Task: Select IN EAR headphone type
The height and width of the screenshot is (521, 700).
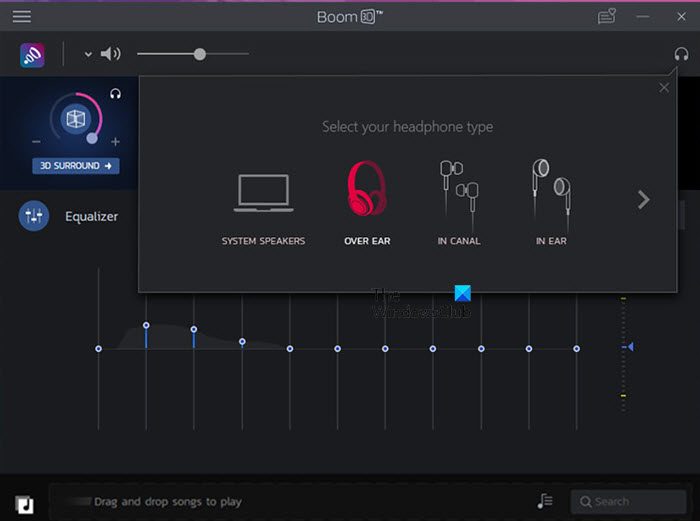Action: pos(551,203)
